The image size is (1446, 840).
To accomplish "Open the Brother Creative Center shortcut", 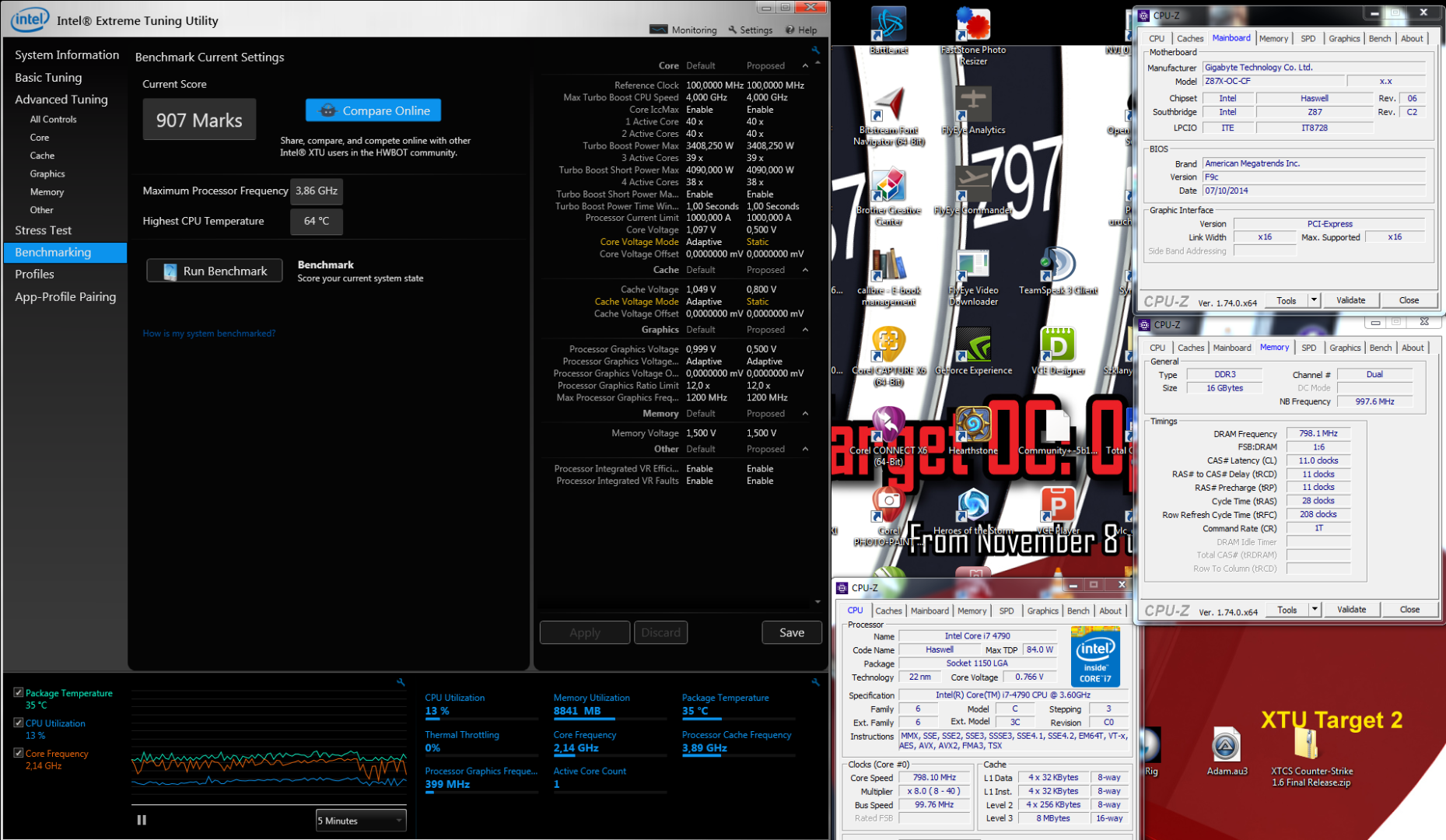I will [x=888, y=197].
